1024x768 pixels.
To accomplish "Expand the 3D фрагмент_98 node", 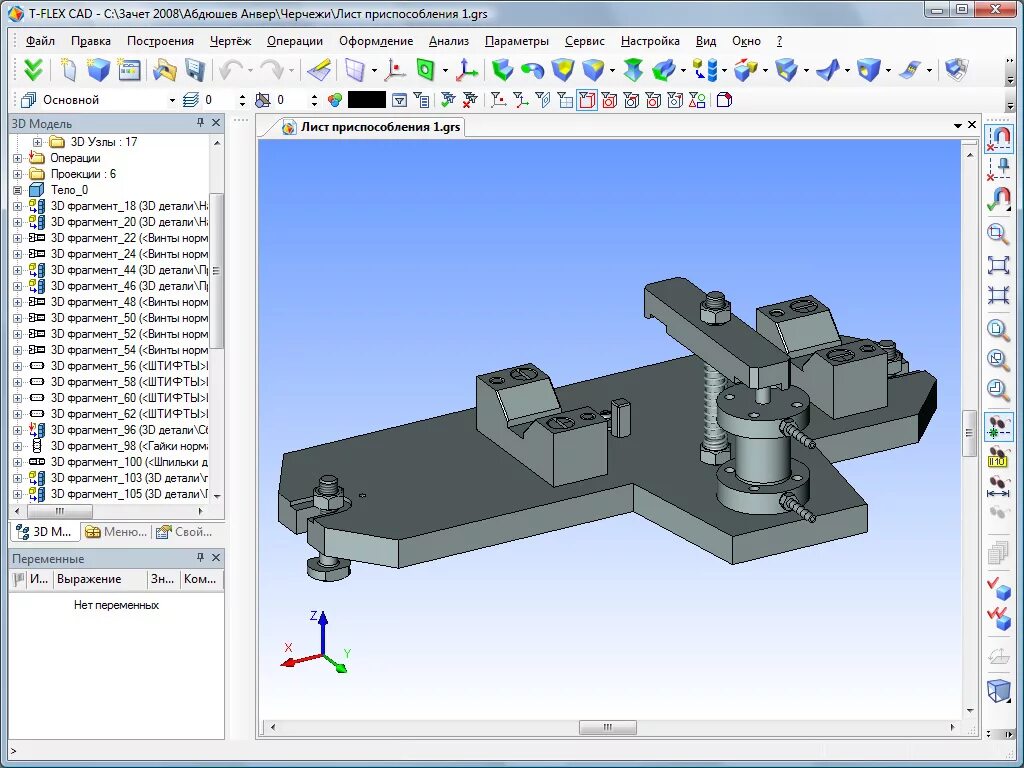I will (x=18, y=446).
